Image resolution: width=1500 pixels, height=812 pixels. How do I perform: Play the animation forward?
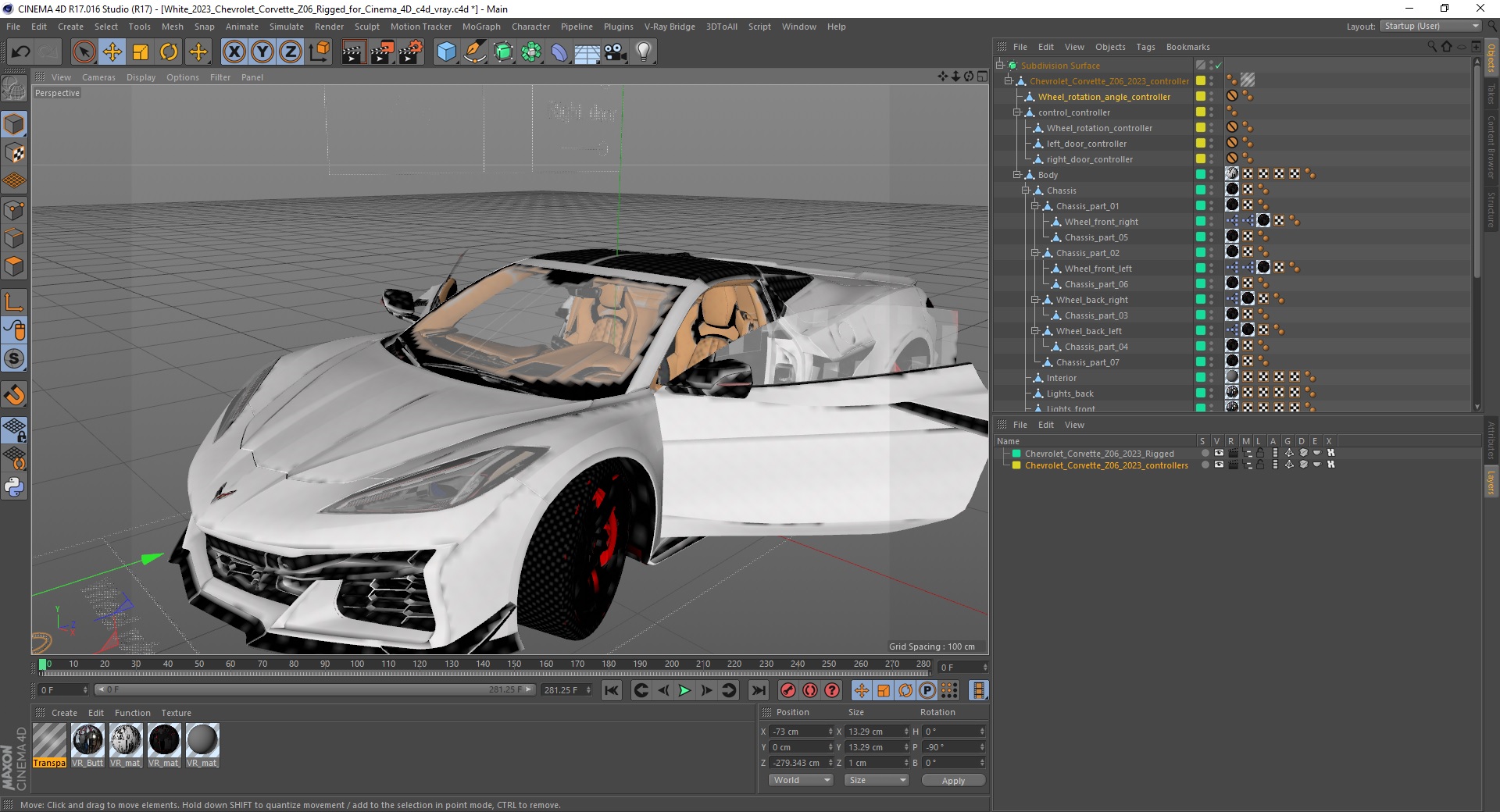point(684,690)
